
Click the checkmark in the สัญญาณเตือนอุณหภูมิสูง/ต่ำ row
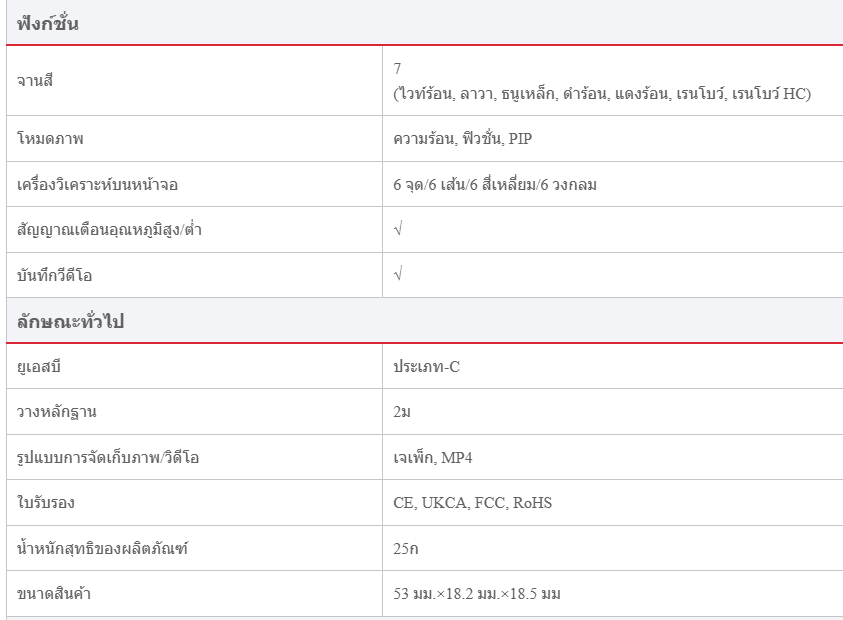tap(398, 230)
